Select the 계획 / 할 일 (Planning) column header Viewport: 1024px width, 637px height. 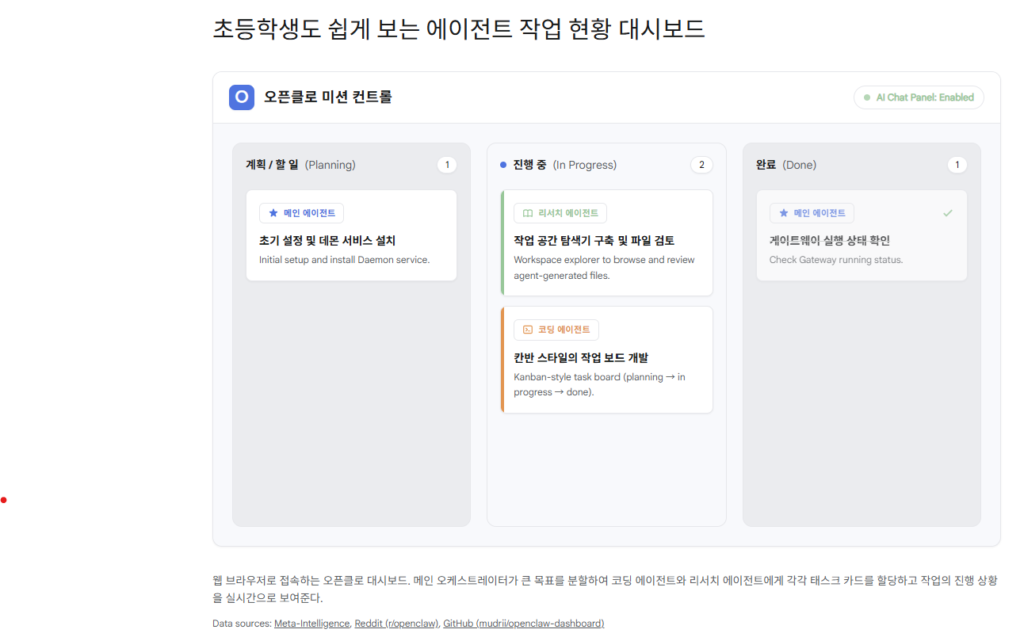[301, 165]
